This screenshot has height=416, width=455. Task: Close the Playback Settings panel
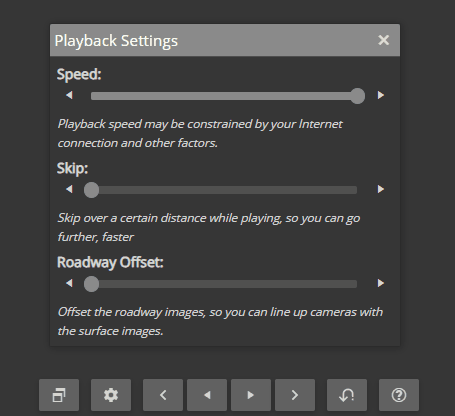384,40
